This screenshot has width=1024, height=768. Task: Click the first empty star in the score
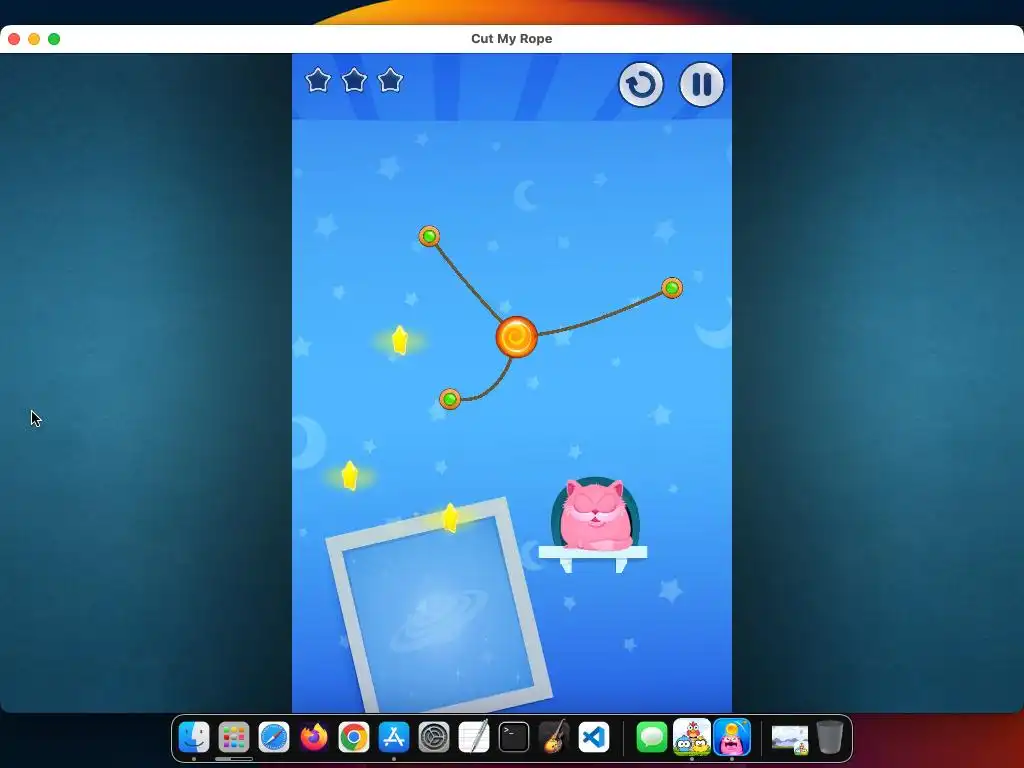click(318, 80)
